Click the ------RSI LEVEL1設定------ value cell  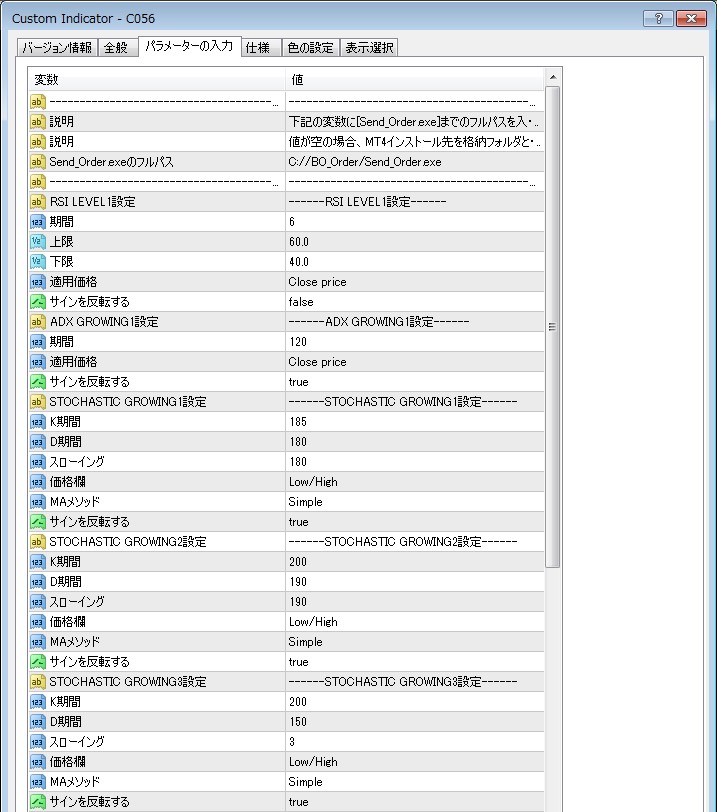[x=415, y=202]
